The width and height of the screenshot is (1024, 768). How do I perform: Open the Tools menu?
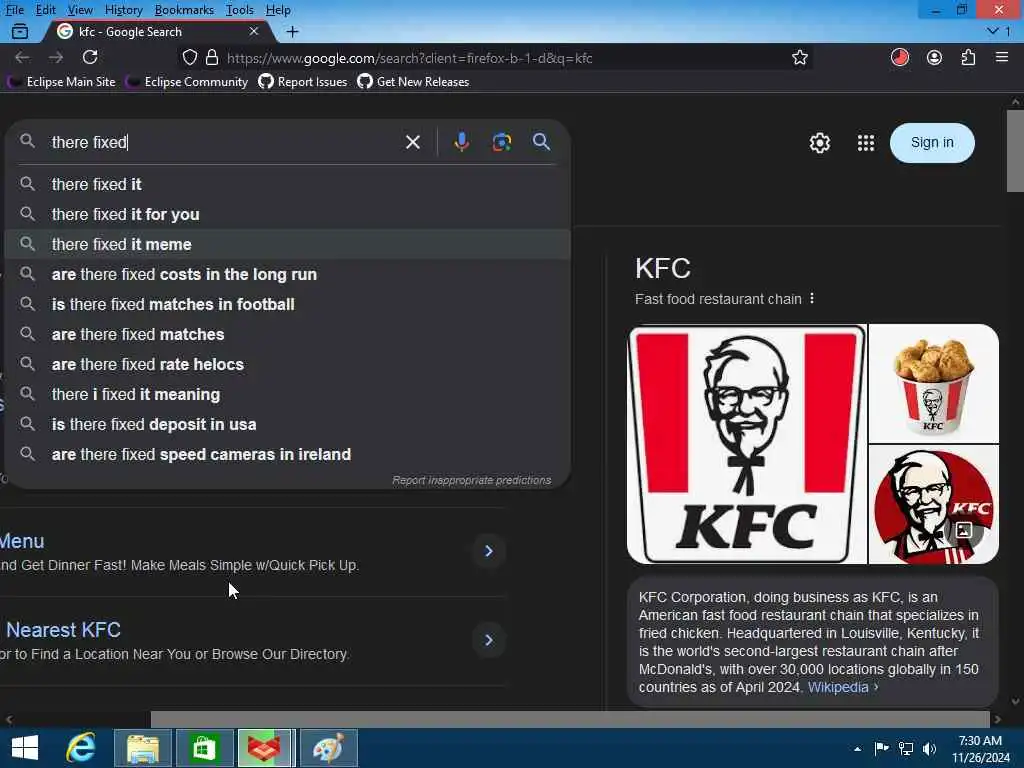(240, 10)
